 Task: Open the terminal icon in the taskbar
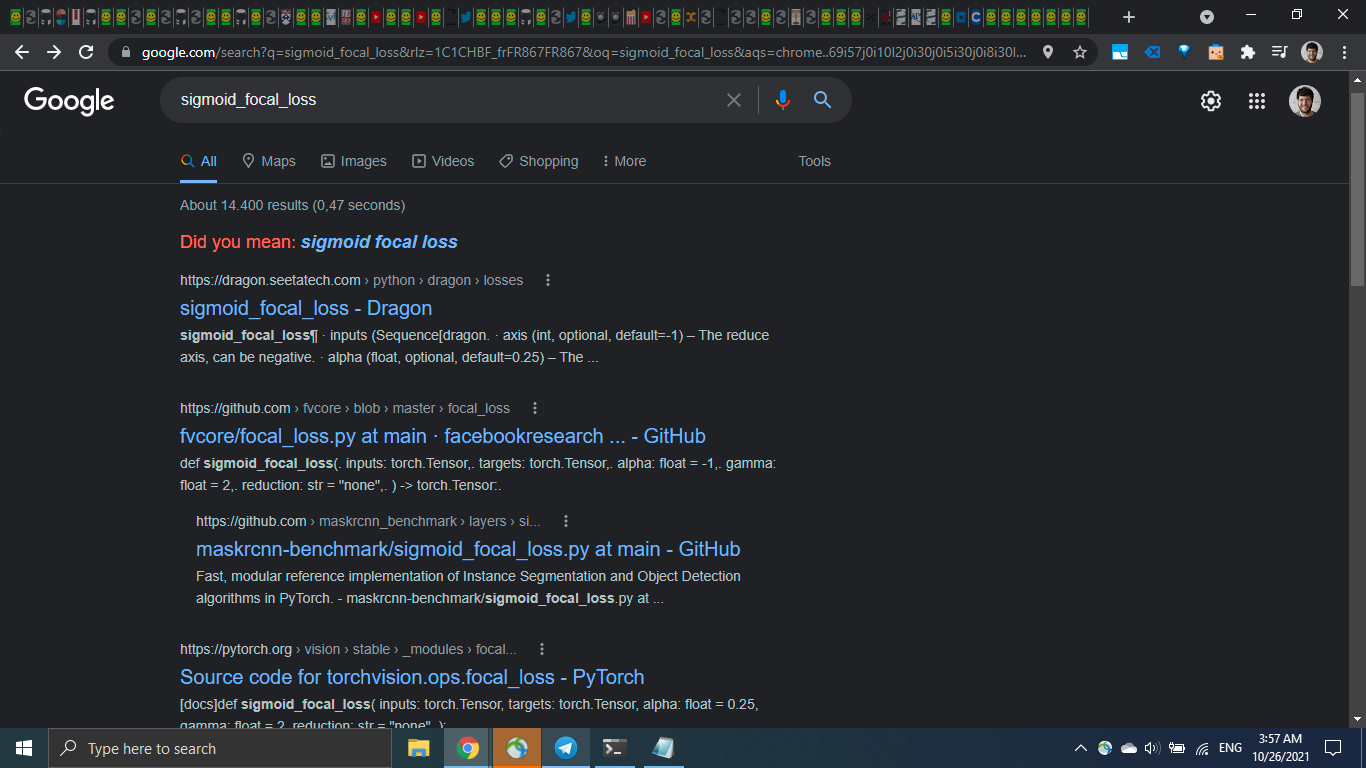[614, 748]
